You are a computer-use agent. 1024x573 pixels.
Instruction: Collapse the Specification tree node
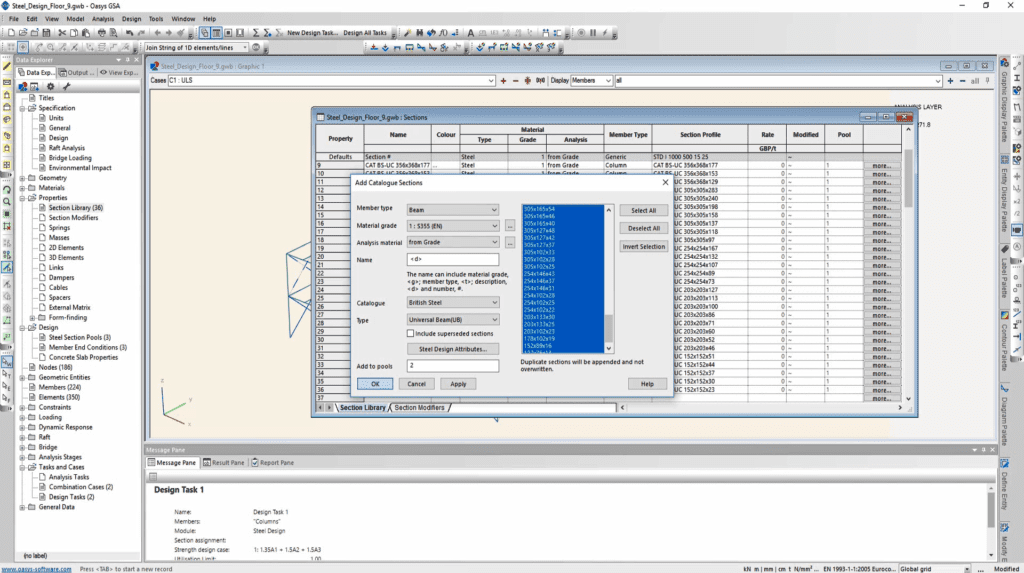click(x=22, y=108)
